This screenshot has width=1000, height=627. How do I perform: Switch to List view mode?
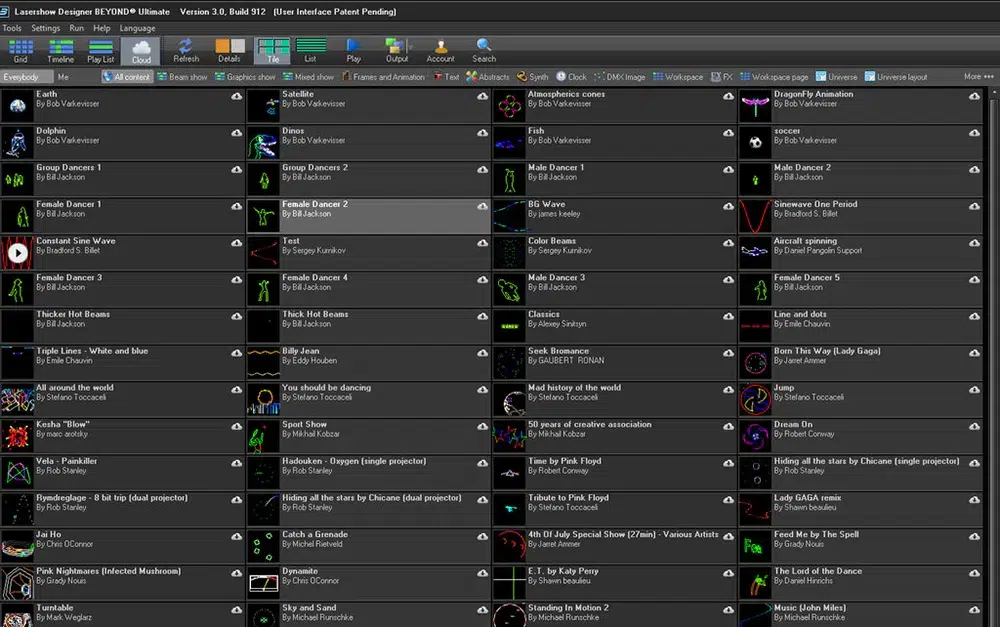coord(311,50)
